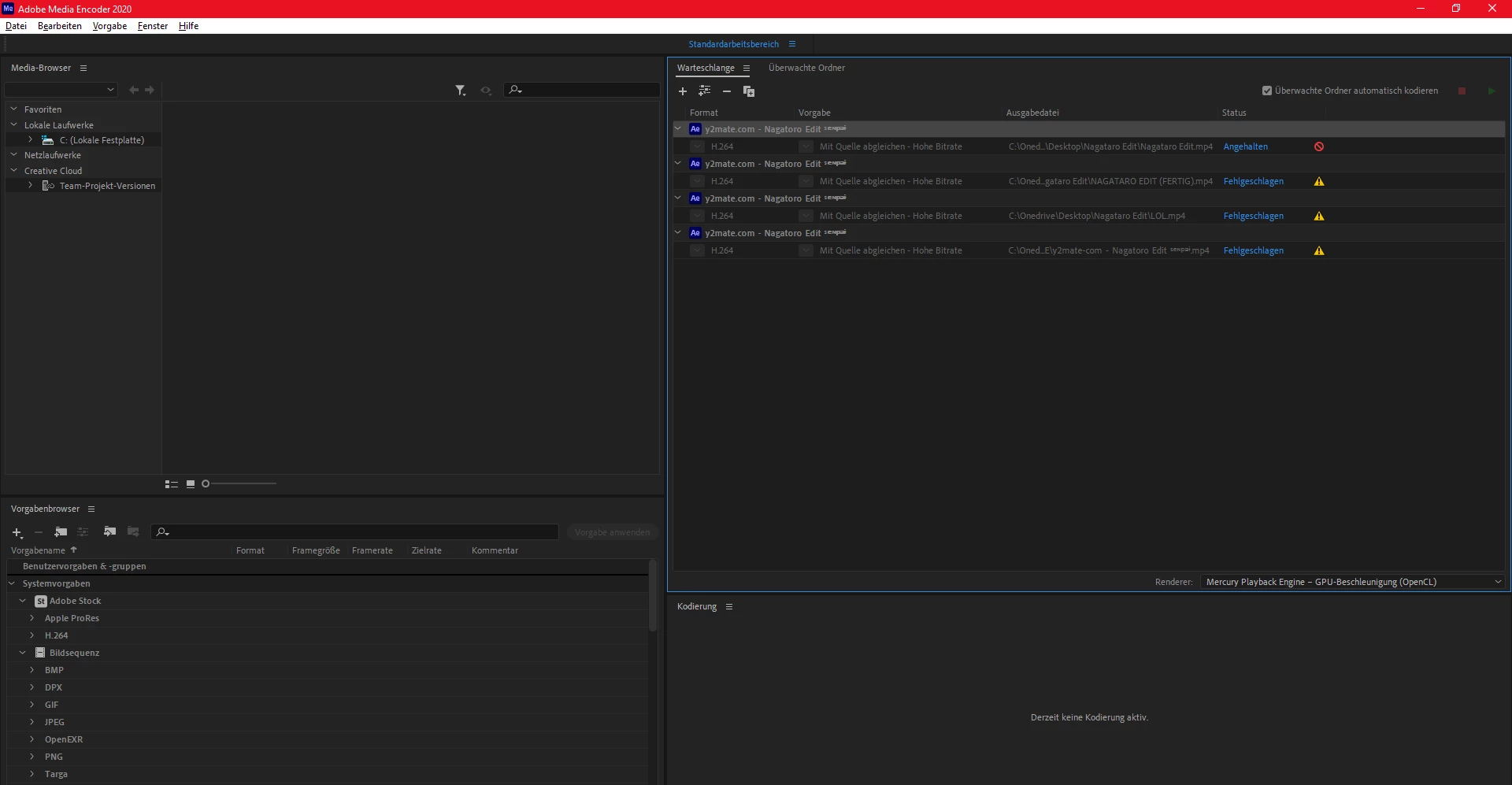The image size is (1512, 785).
Task: Open the Media-Browser file type filter icon
Action: 461,91
